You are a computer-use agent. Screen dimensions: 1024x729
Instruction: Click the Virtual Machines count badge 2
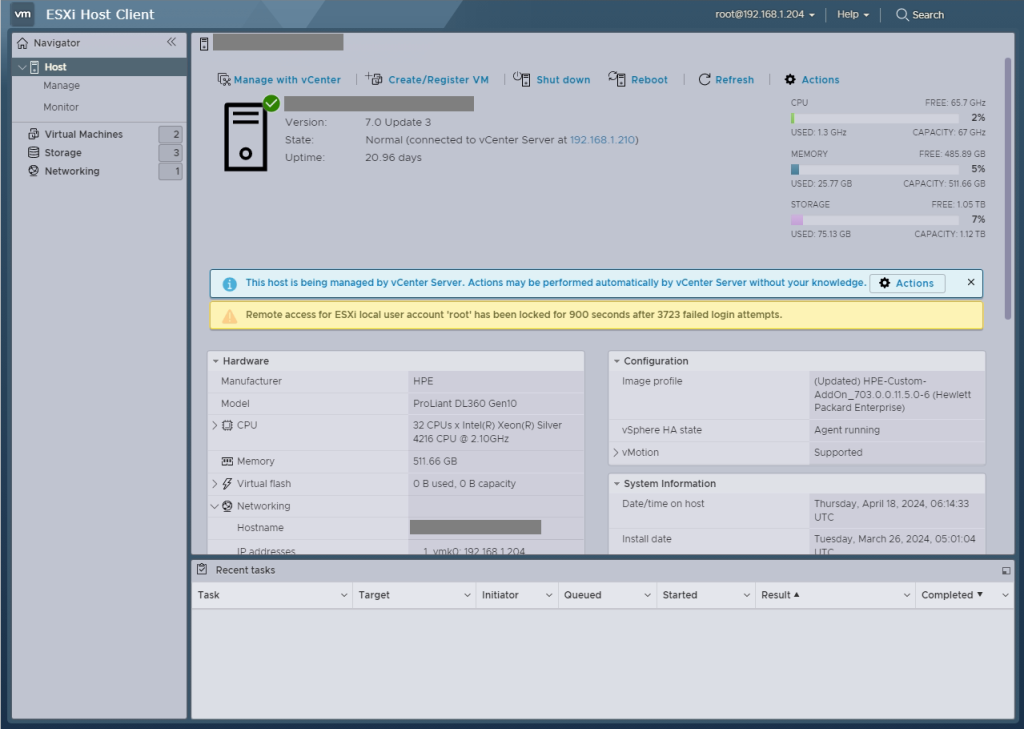point(170,134)
